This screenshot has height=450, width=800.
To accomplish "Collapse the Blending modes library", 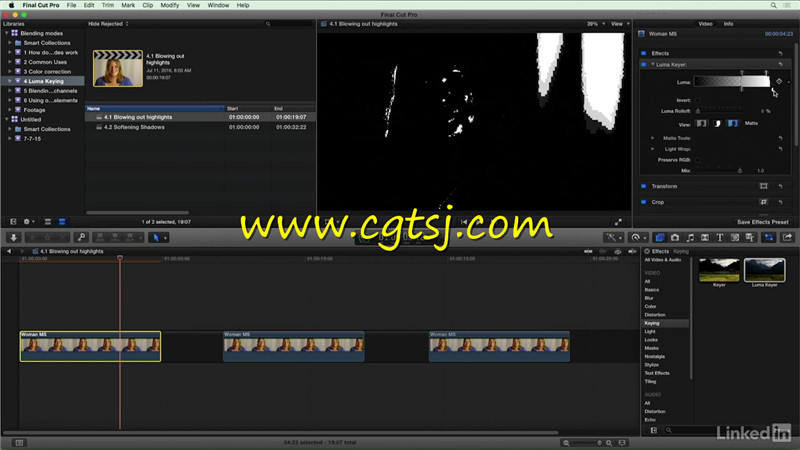I will click(7, 33).
